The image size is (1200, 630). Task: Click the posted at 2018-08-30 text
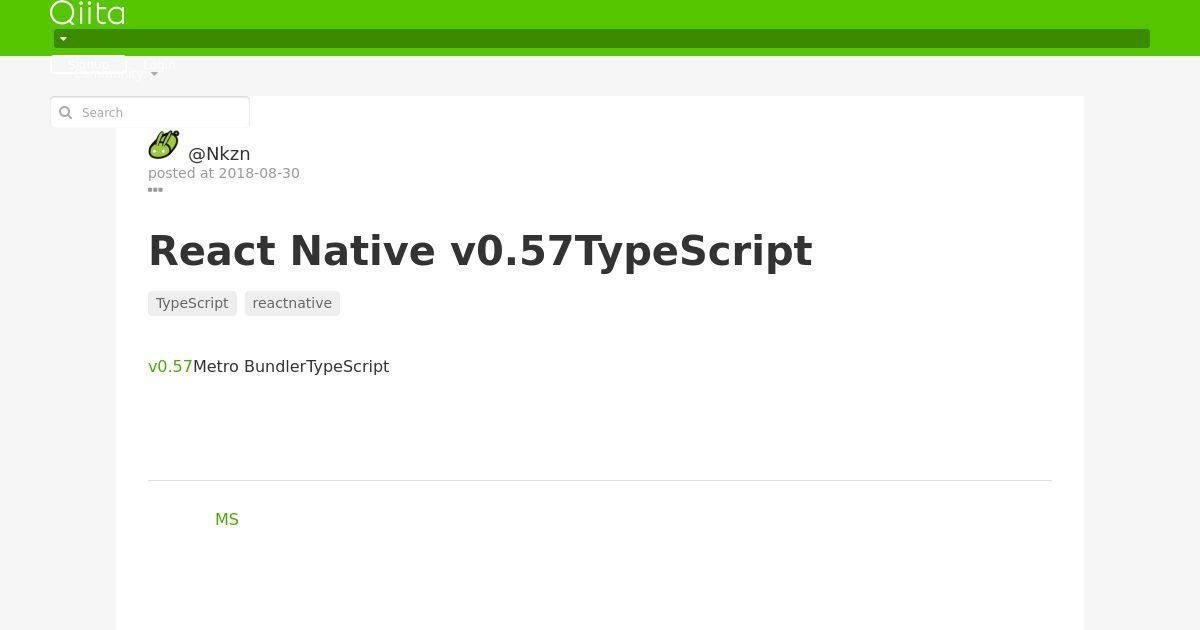point(224,173)
